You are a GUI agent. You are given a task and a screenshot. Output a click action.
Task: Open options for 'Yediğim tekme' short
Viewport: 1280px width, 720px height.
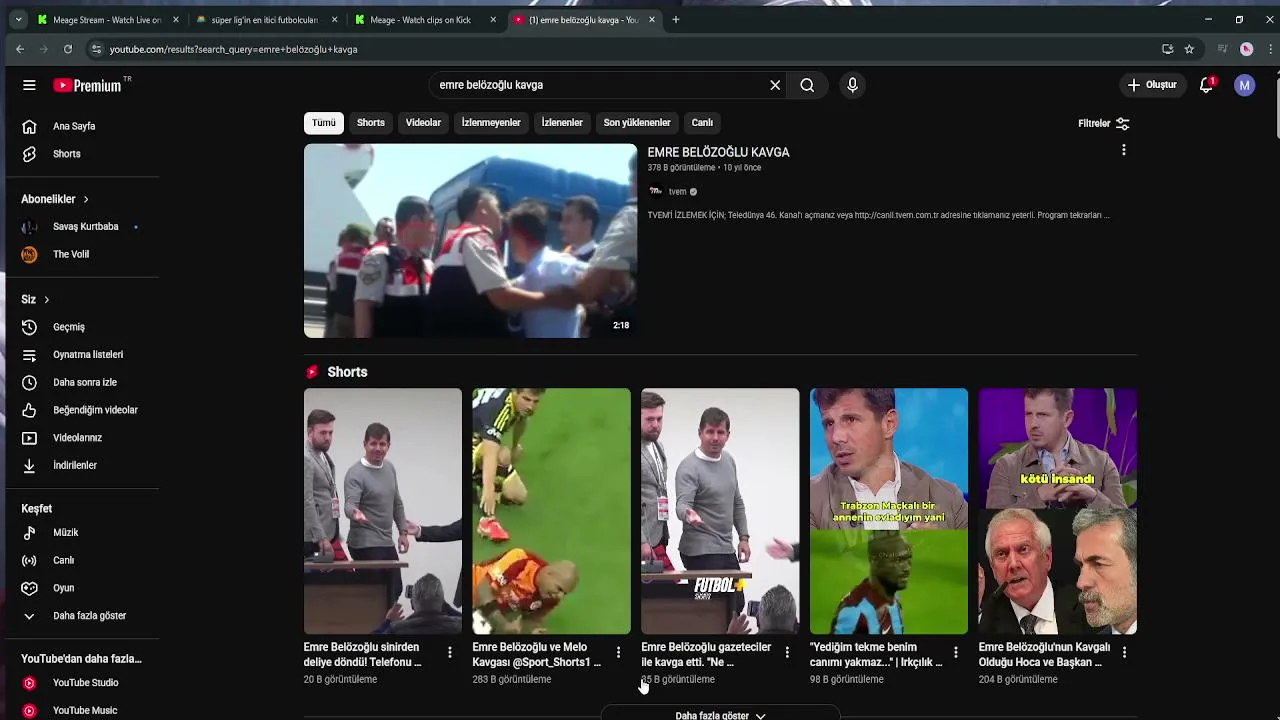pyautogui.click(x=955, y=653)
